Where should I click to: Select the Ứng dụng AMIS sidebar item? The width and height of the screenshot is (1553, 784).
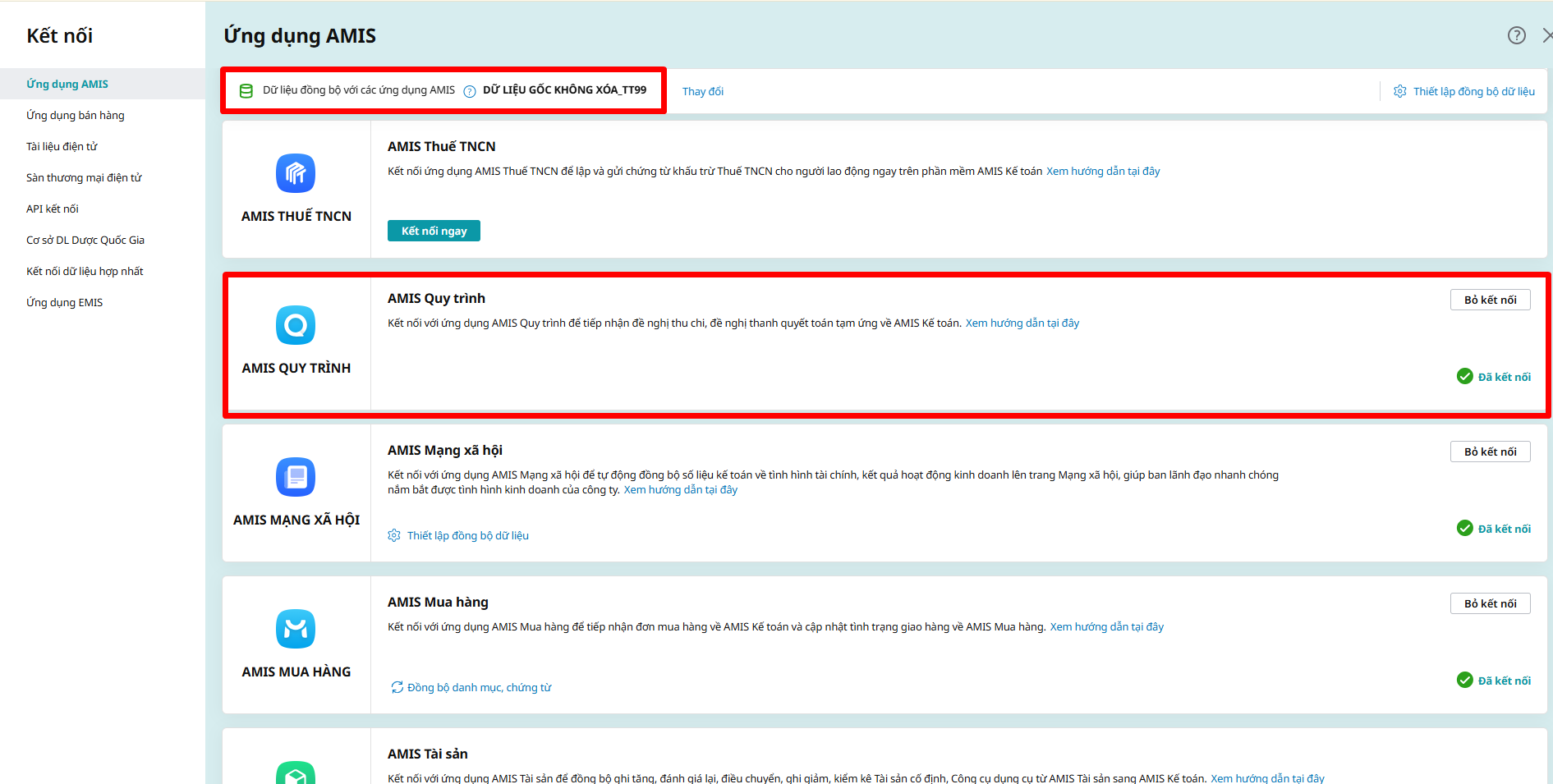(103, 84)
